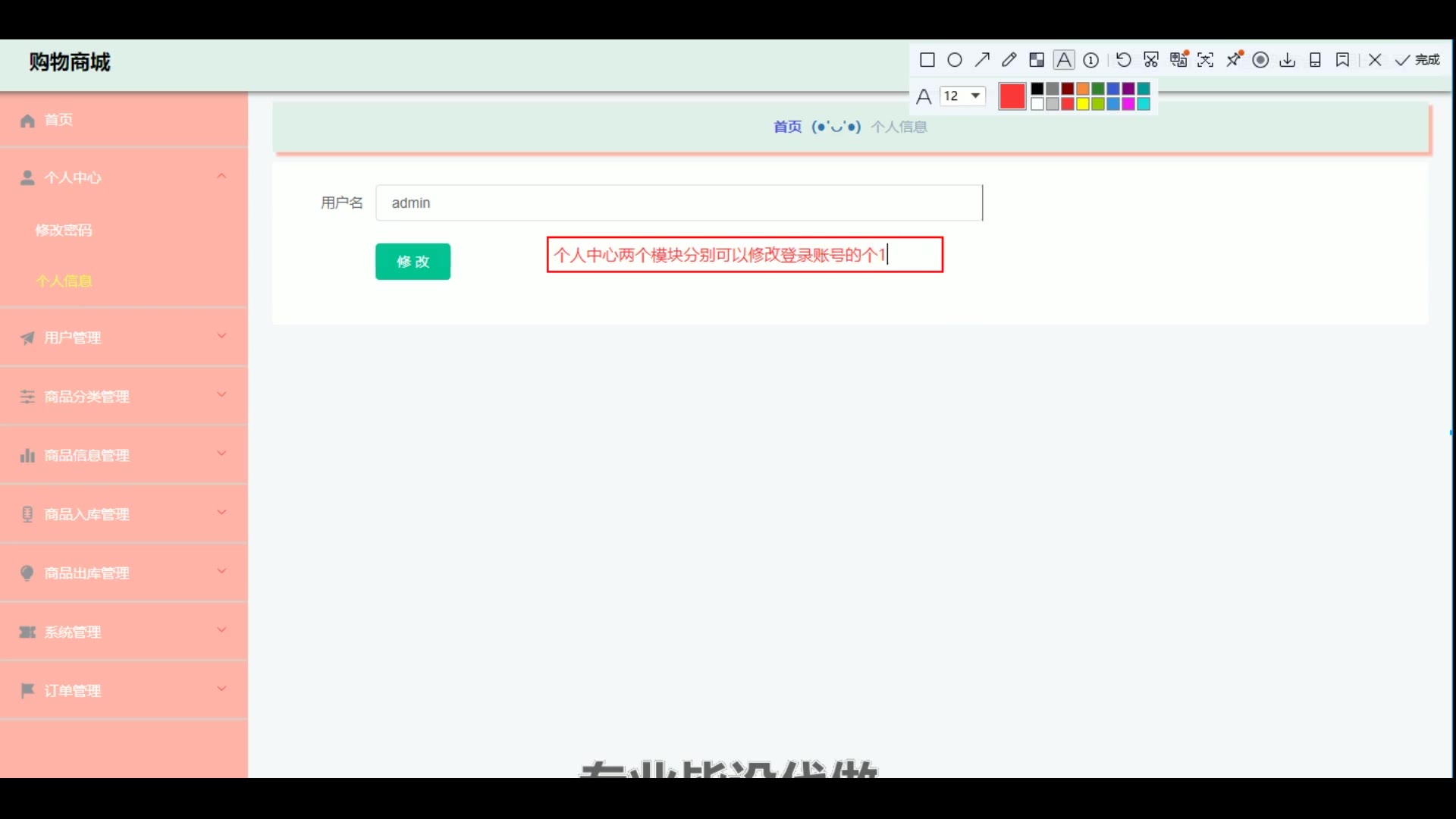
Task: Select the ellipse annotation tool
Action: tap(955, 60)
